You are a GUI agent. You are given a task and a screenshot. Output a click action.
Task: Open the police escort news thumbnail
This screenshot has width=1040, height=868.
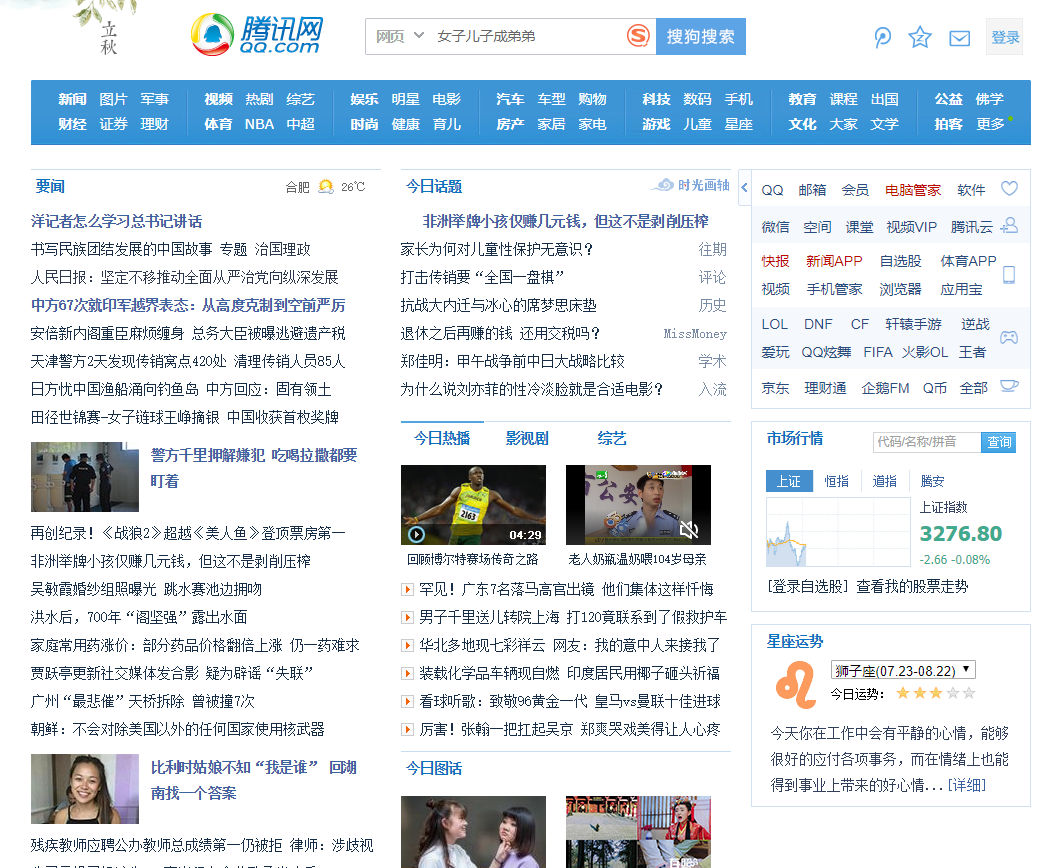[x=85, y=477]
